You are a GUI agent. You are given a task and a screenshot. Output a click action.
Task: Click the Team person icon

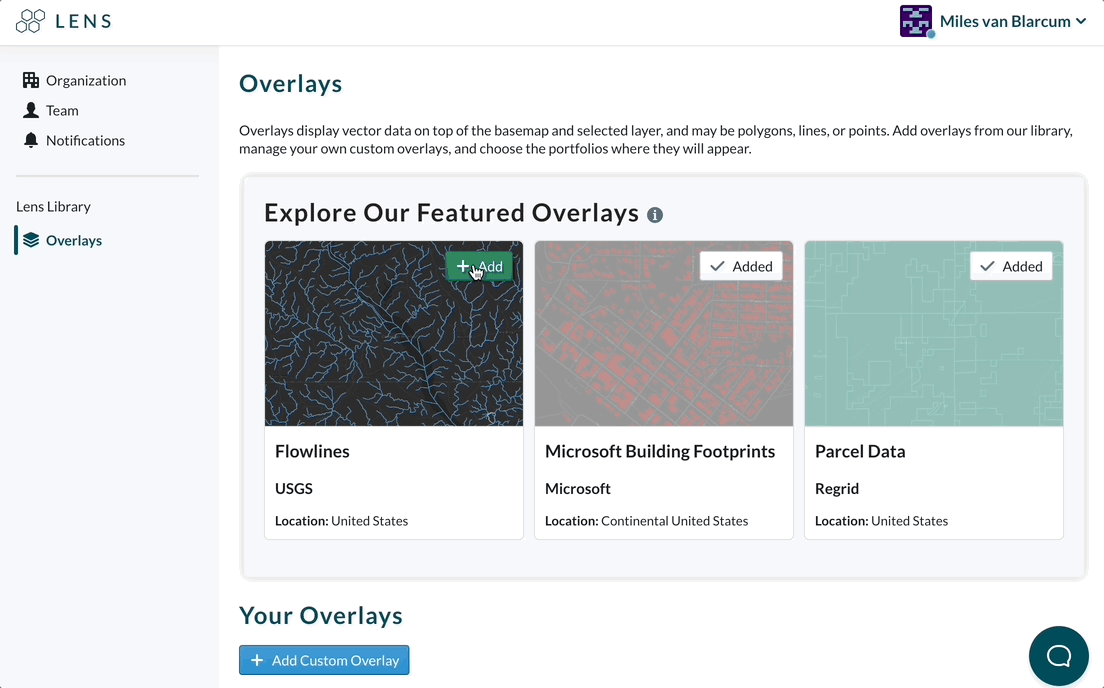point(30,110)
